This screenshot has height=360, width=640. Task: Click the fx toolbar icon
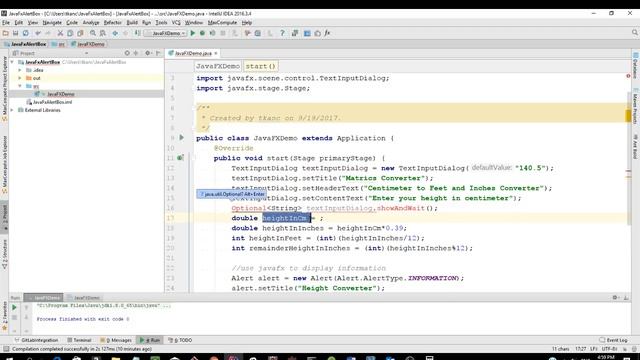tap(327, 33)
